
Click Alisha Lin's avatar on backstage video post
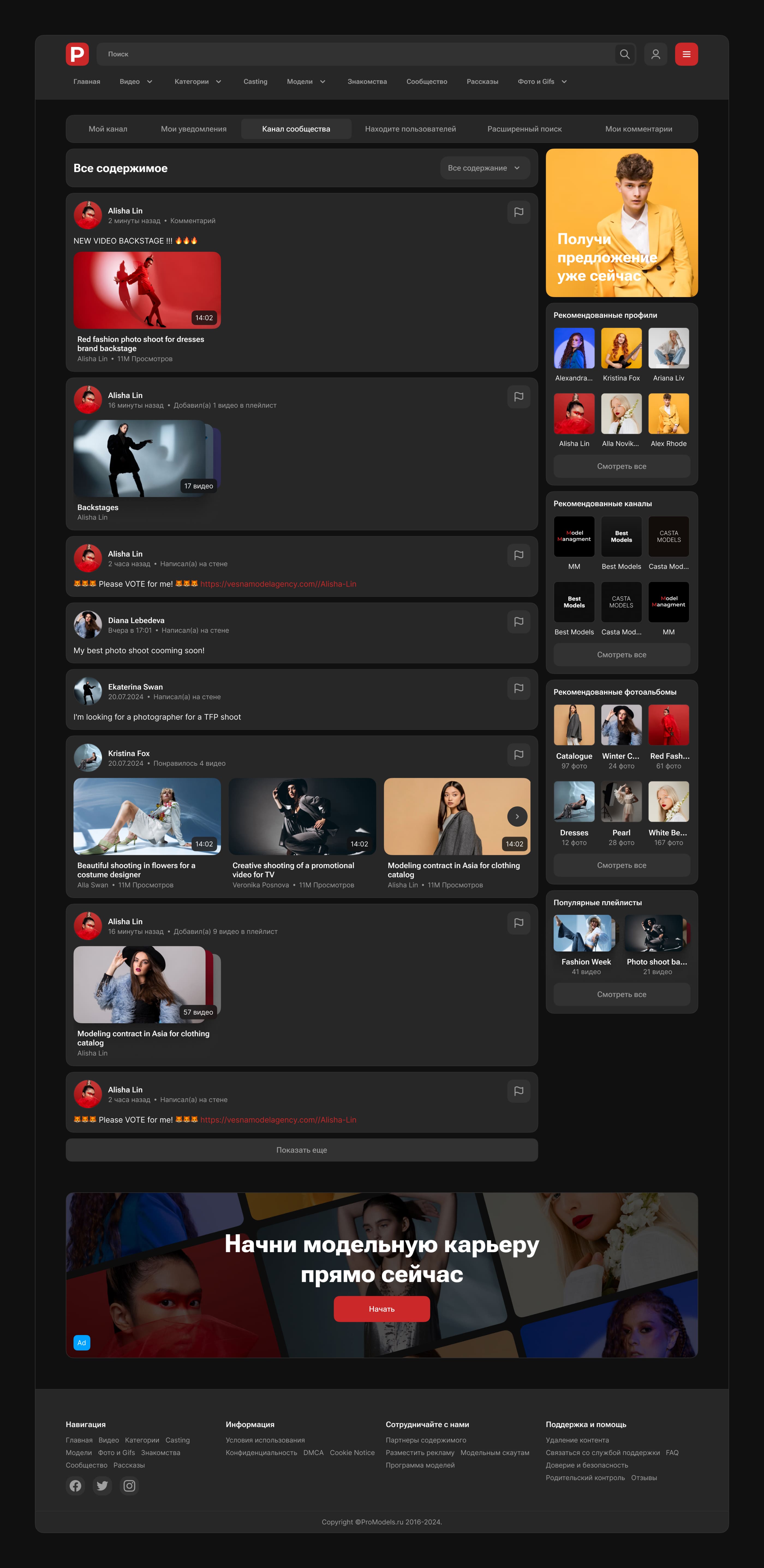88,216
